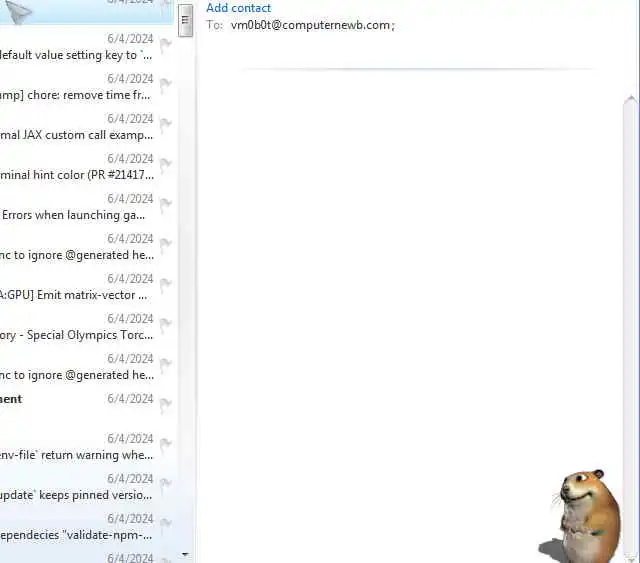Flag the 'chore: remove time fr...' message
Viewport: 640px width, 563px height.
click(165, 84)
